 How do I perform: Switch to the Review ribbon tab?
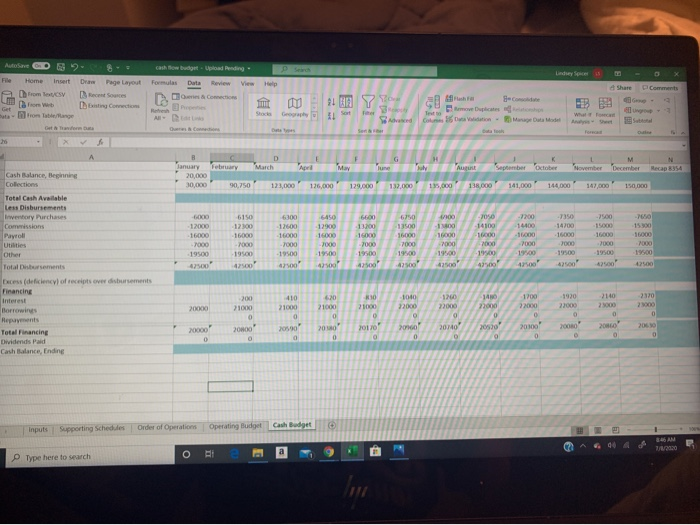[x=221, y=83]
